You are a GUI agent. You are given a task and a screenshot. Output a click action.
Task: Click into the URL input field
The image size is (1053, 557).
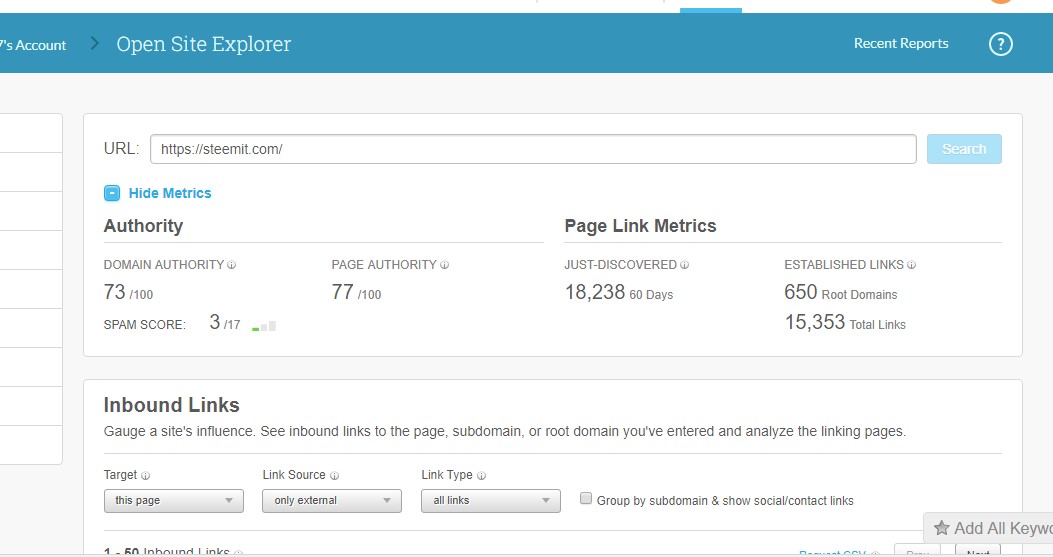[x=533, y=149]
